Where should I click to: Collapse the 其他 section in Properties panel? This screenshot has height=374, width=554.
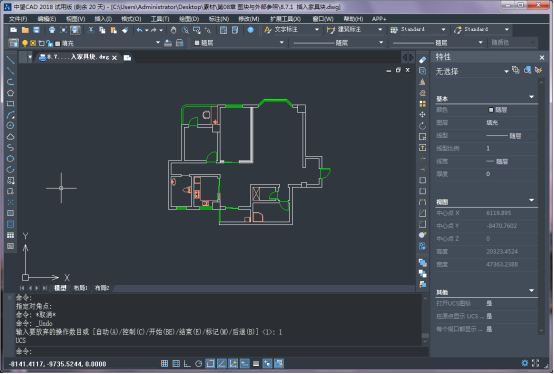(x=532, y=291)
